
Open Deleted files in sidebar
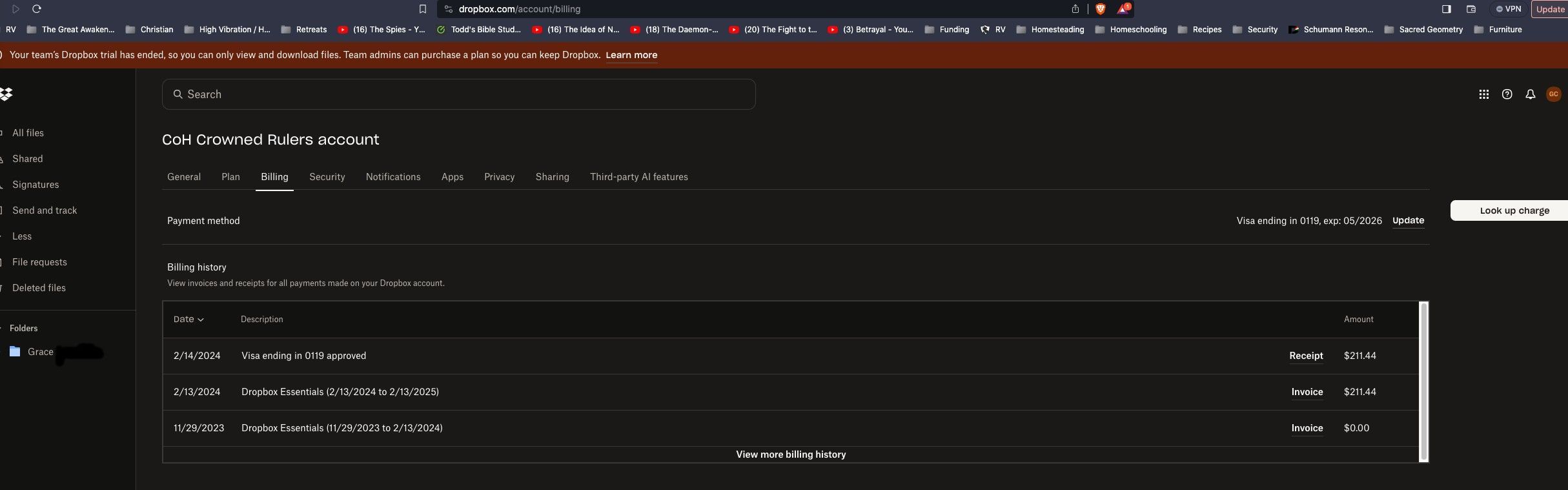(39, 288)
